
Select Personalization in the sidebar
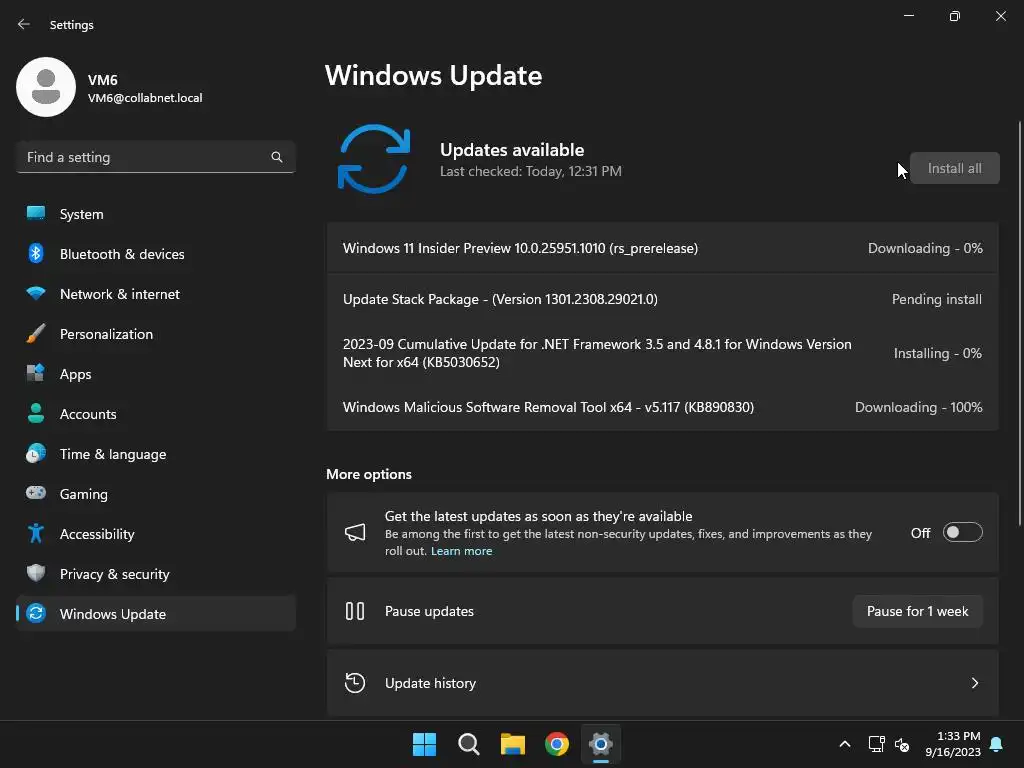pyautogui.click(x=156, y=334)
